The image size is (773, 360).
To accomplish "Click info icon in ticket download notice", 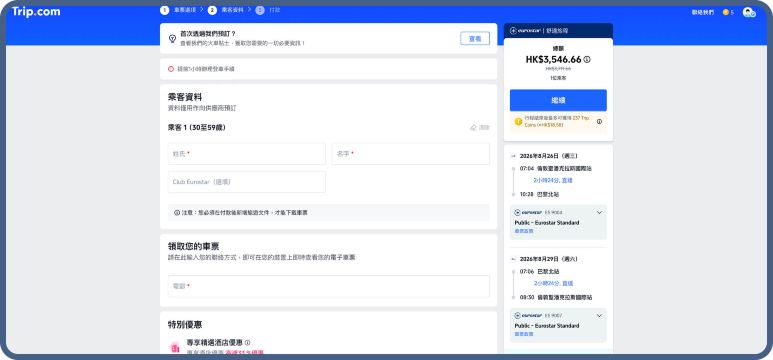I will coord(177,213).
